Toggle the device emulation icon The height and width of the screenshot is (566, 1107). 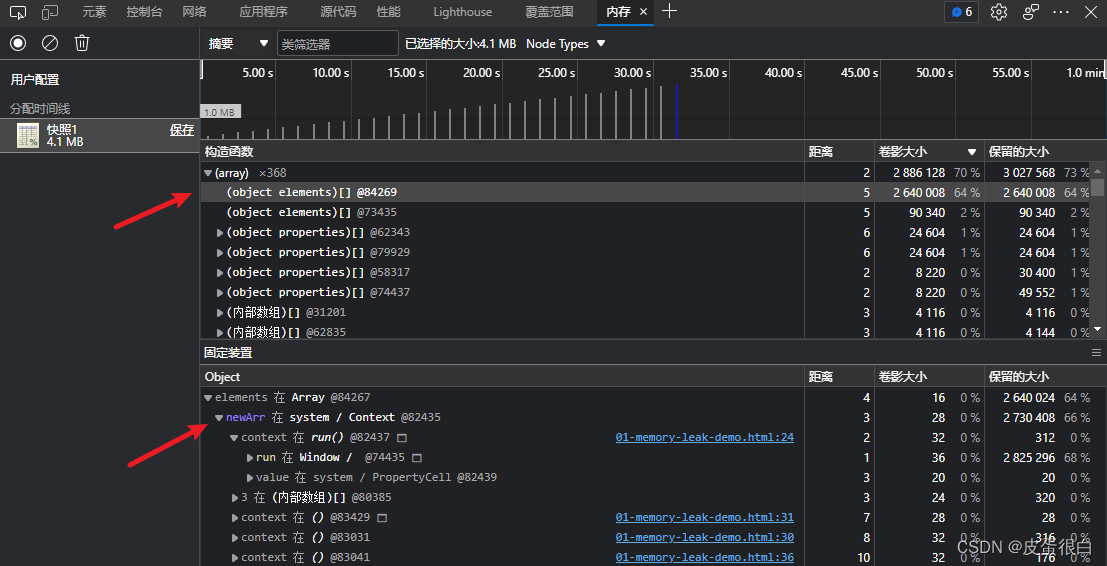50,12
